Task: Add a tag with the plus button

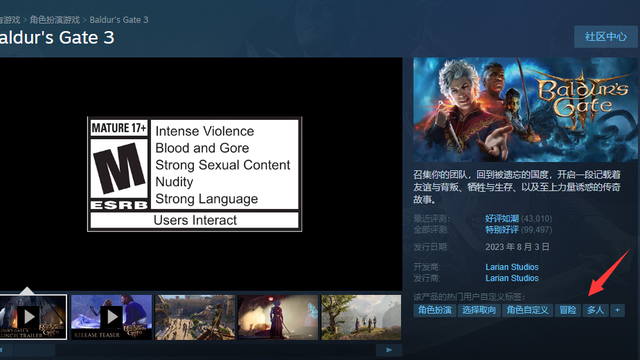Action: coord(617,310)
